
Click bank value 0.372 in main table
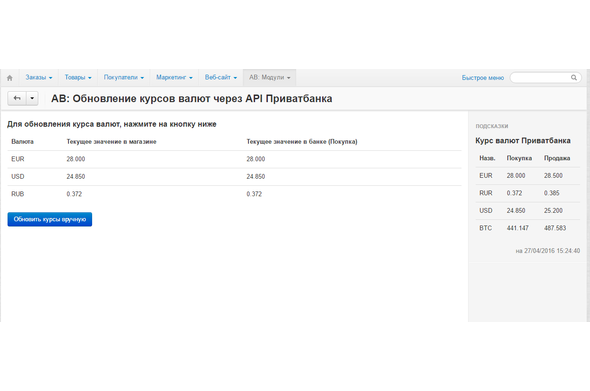click(254, 194)
